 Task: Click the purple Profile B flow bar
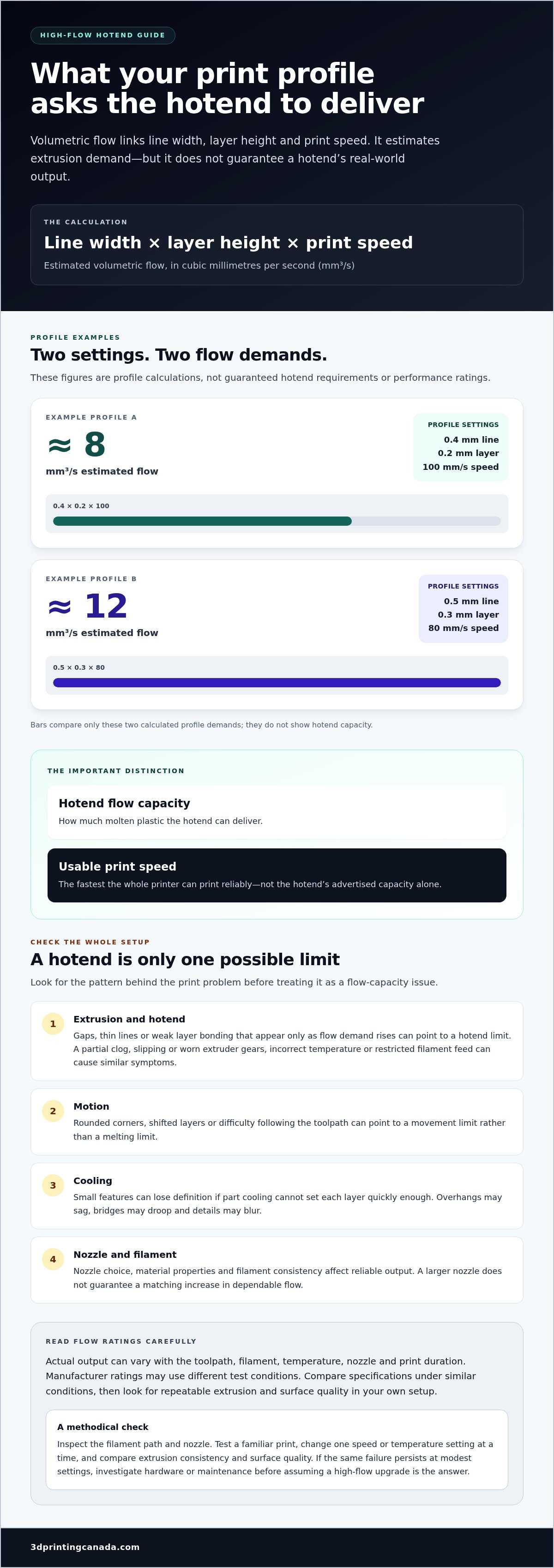coord(277,682)
